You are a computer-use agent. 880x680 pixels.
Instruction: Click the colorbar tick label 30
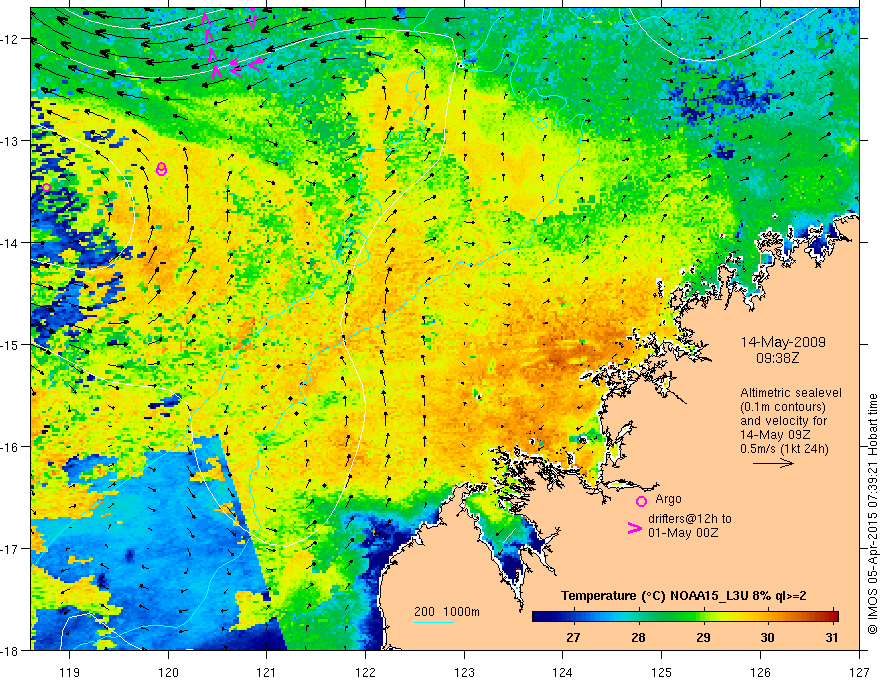pyautogui.click(x=767, y=637)
